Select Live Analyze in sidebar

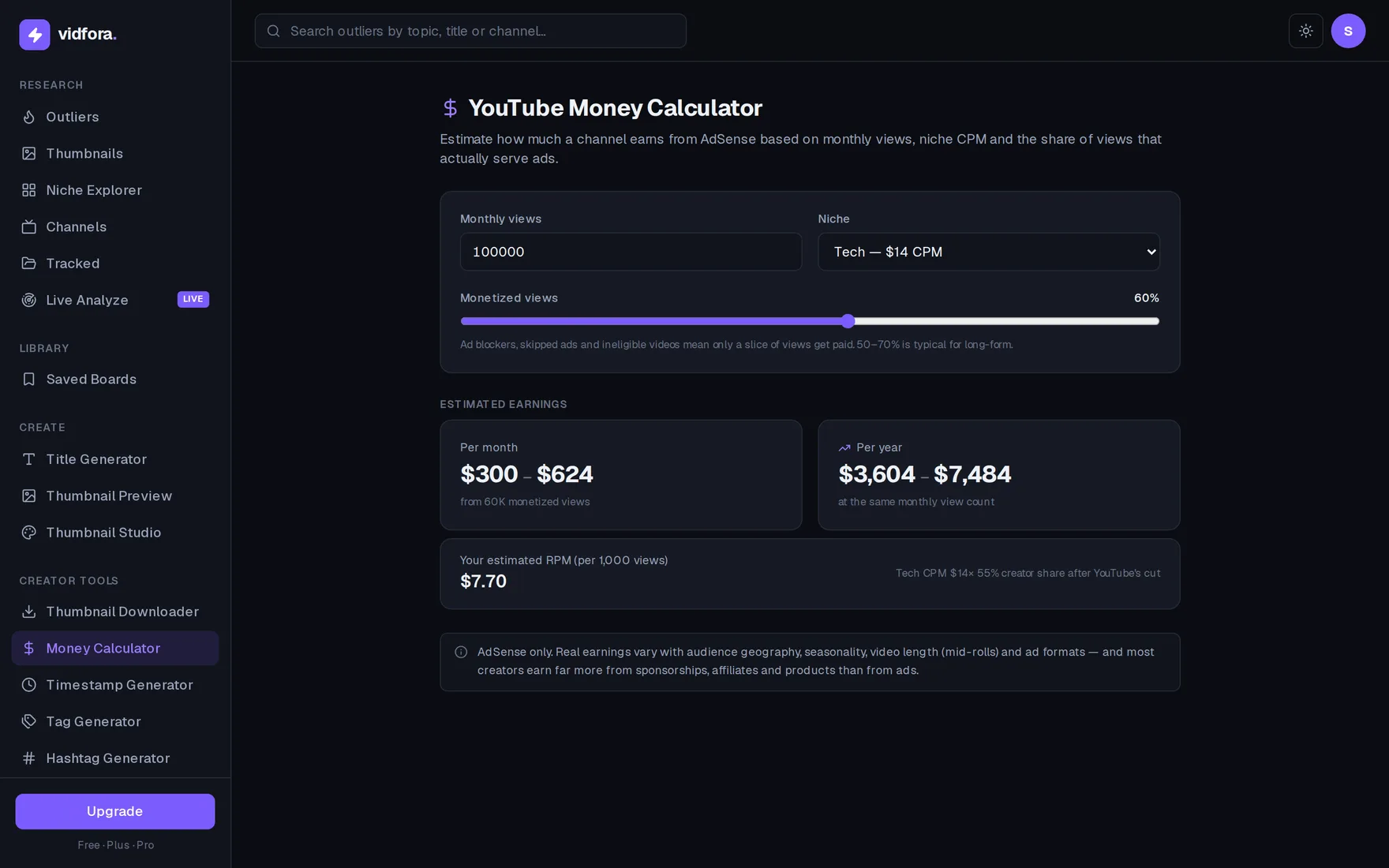(x=115, y=300)
